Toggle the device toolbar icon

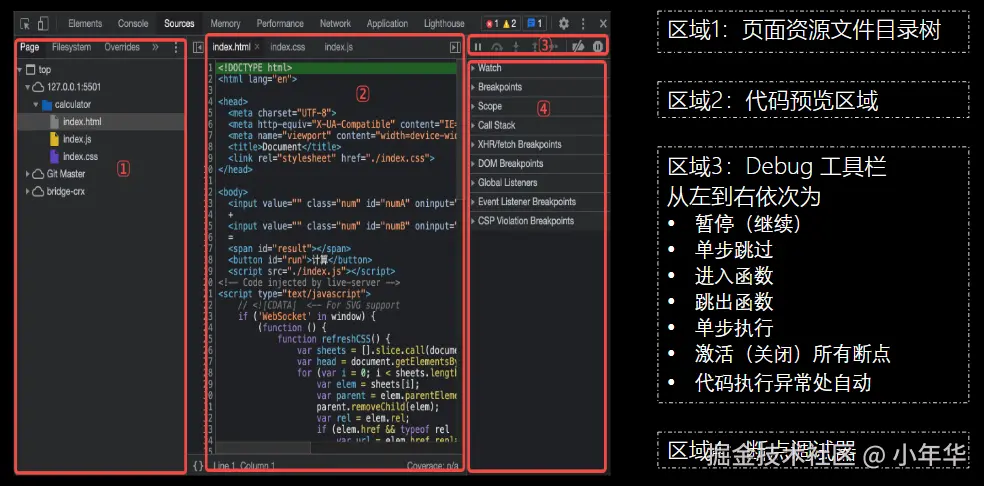[43, 24]
